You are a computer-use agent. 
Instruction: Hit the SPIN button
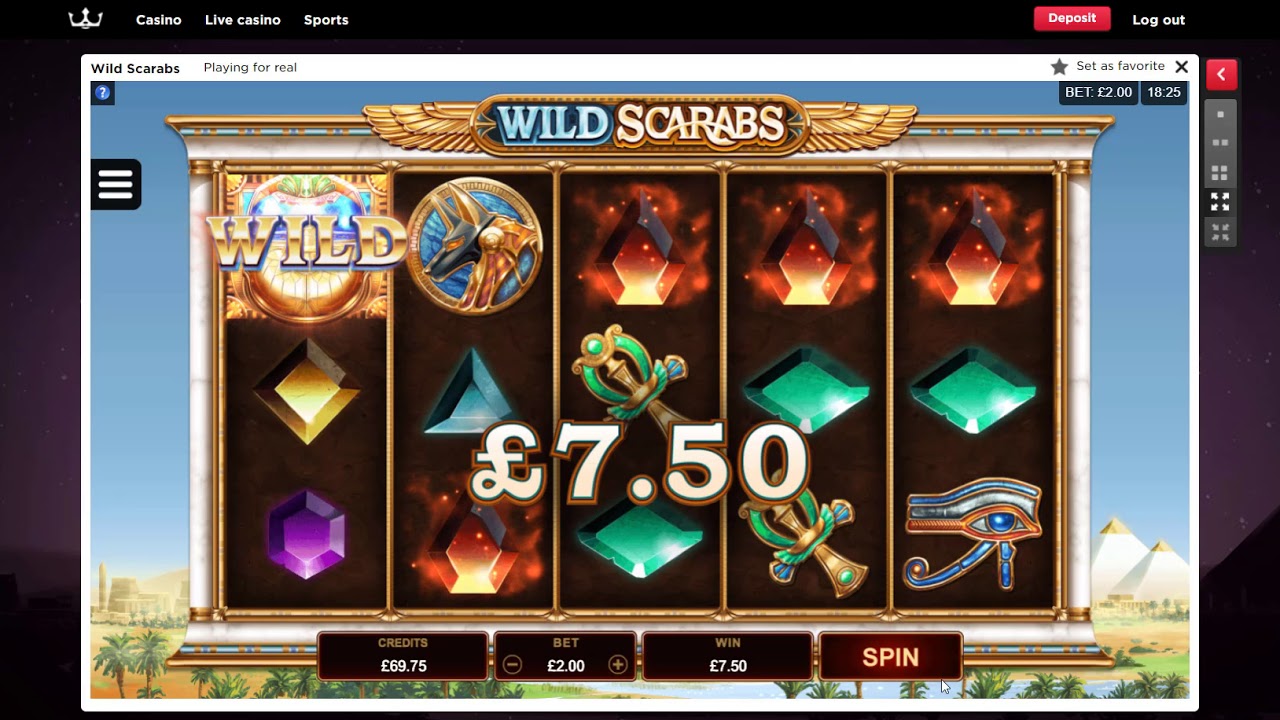890,657
